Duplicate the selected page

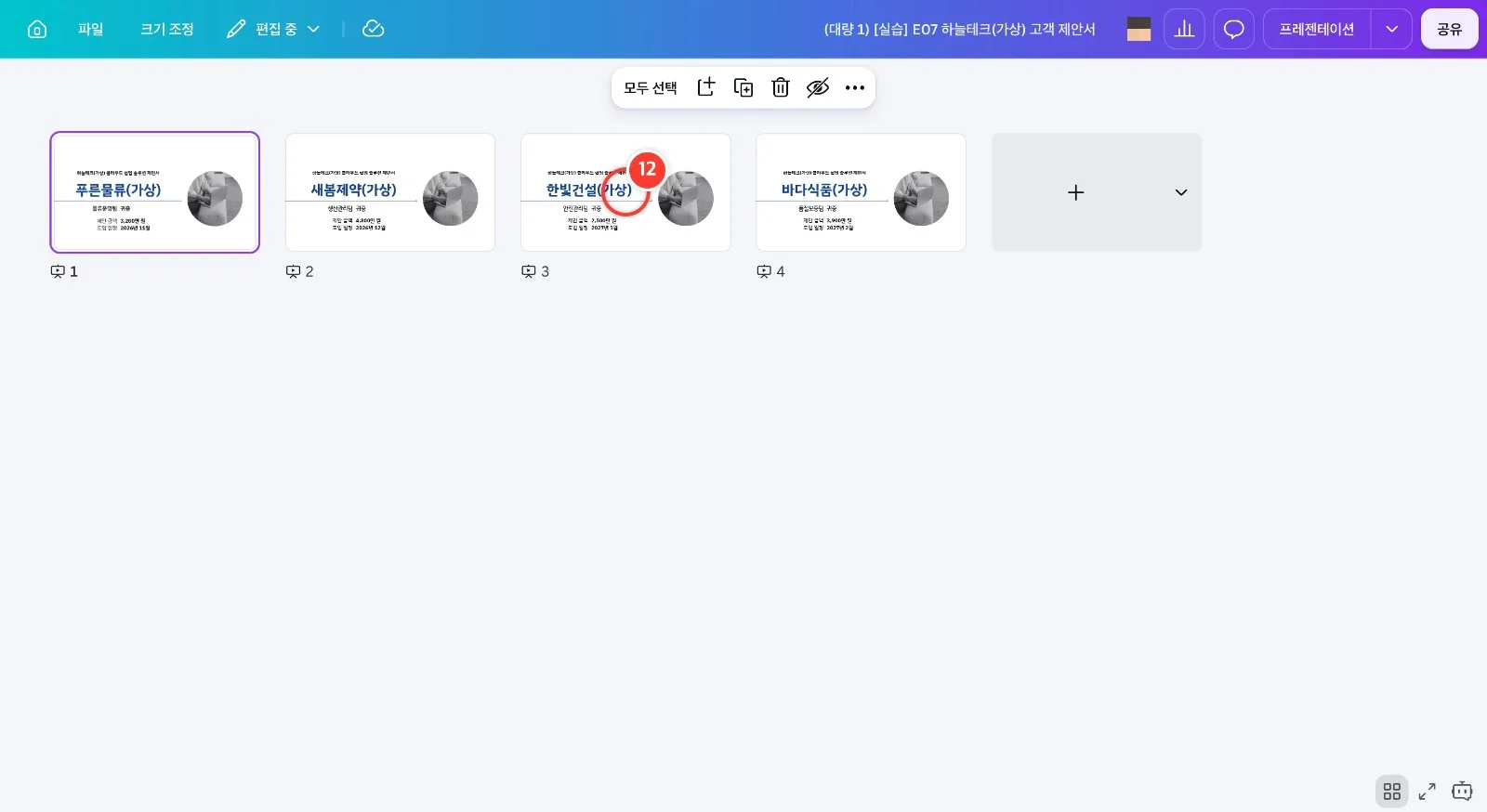click(x=743, y=87)
